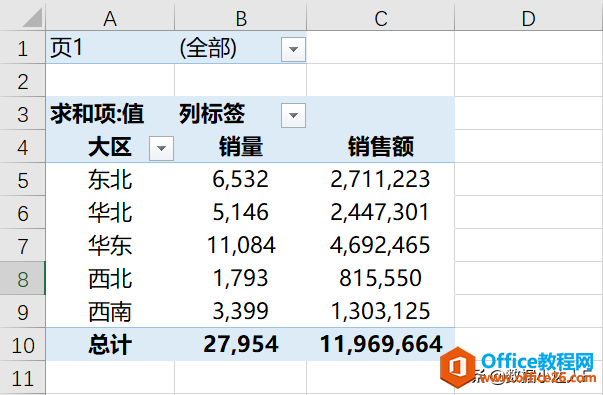Click the 求和项:值 cell

point(110,114)
